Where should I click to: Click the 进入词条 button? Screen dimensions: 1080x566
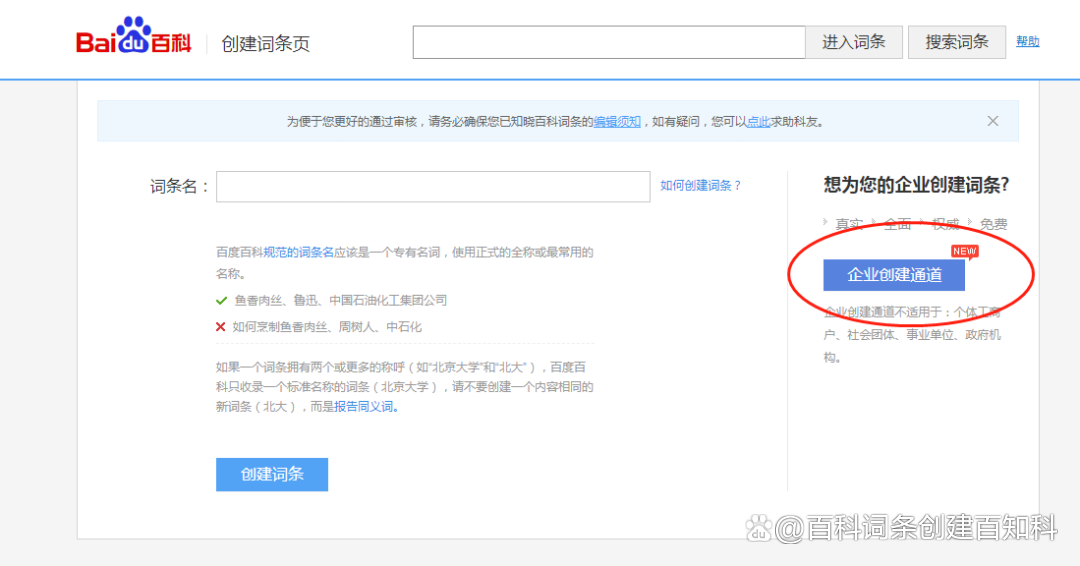coord(854,42)
